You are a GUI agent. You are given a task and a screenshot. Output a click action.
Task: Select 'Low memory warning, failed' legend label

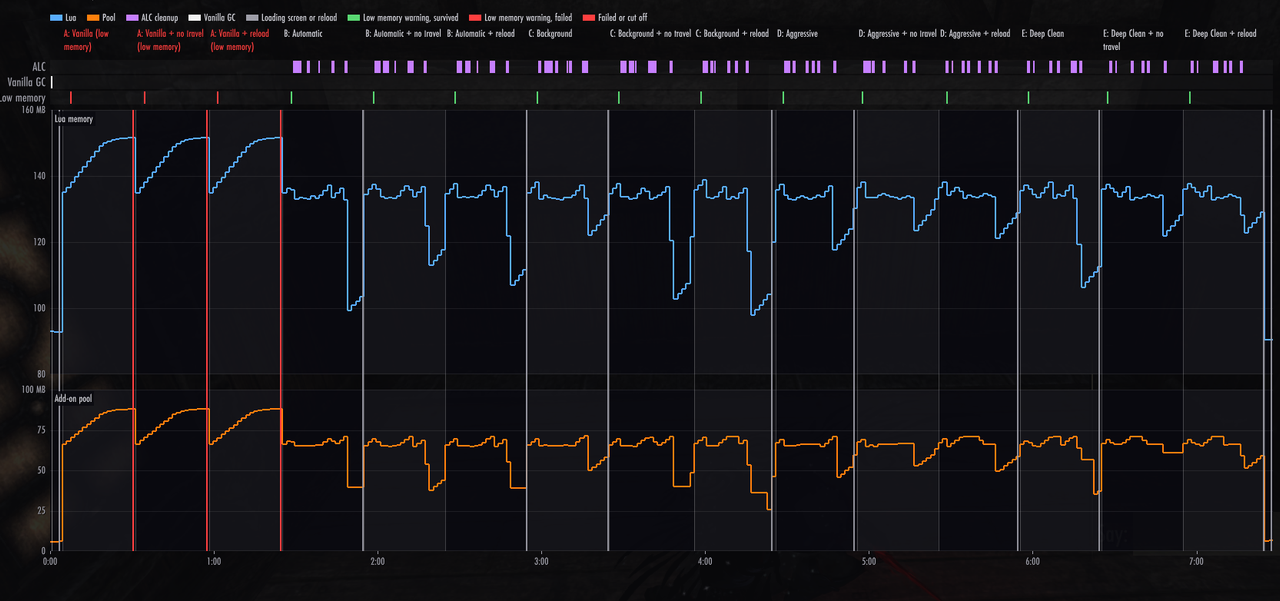(x=528, y=18)
